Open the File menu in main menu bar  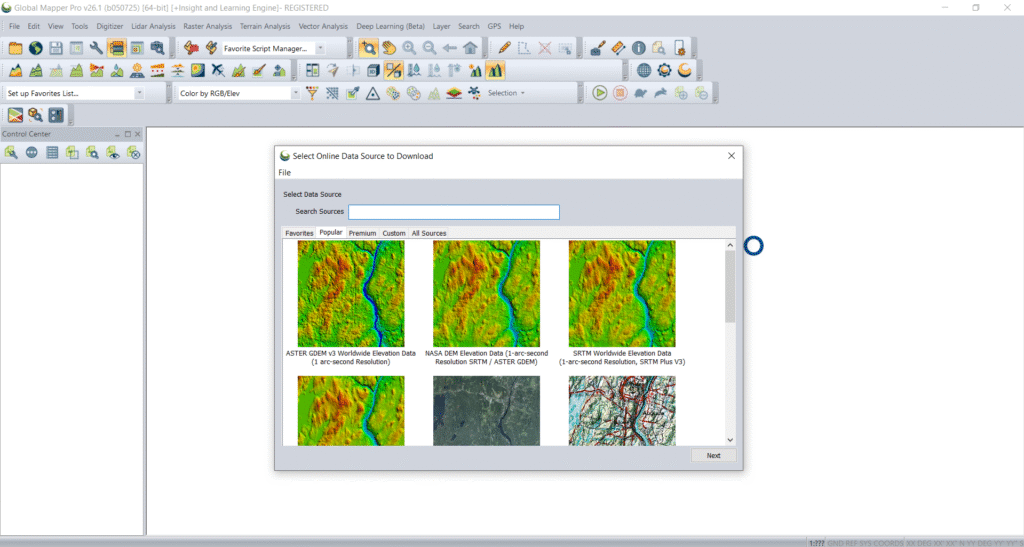point(14,26)
